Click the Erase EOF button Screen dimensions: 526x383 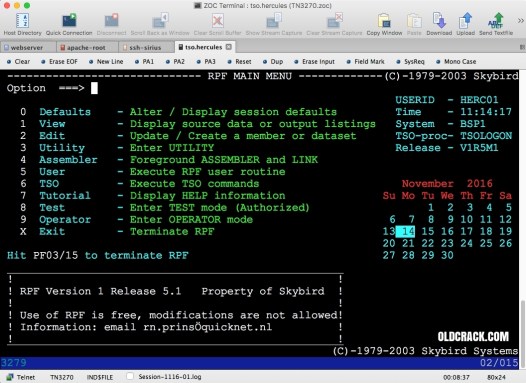coord(59,62)
